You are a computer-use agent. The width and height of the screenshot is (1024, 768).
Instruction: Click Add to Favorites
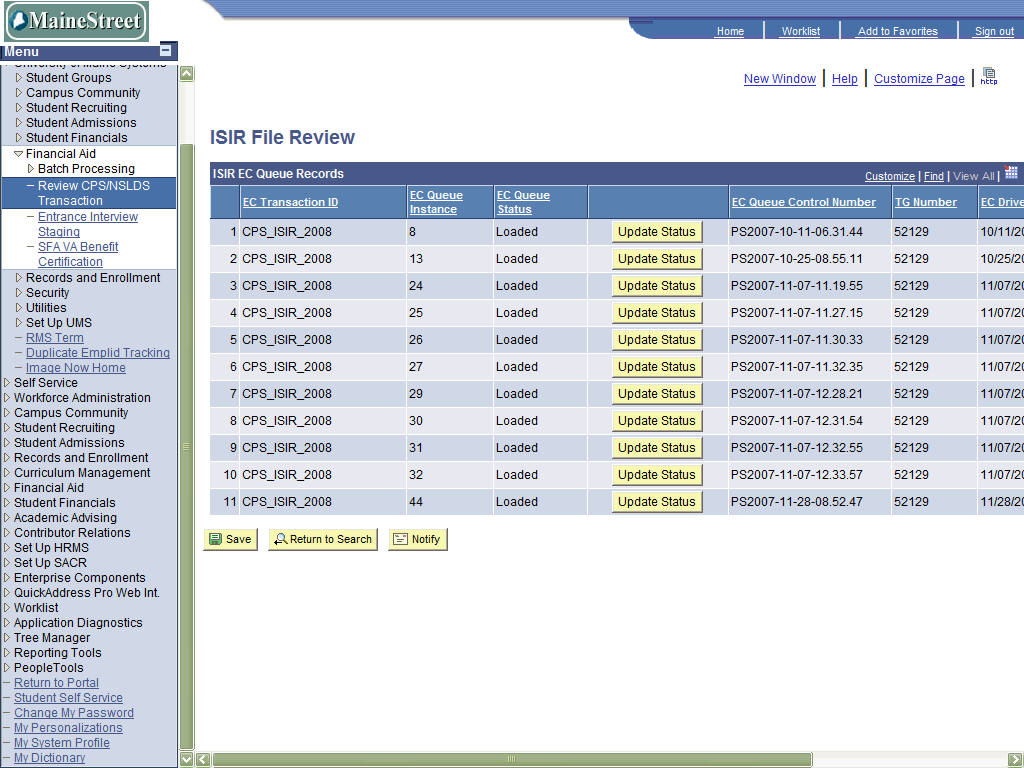(897, 31)
